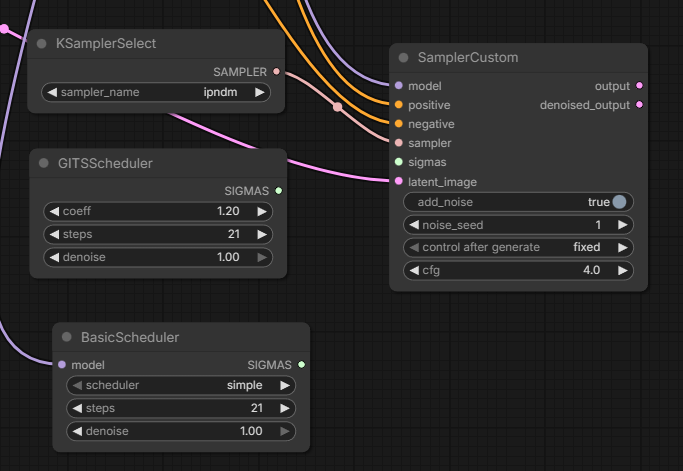Decrease steps in BasicScheduler
The image size is (683, 471).
pos(77,408)
